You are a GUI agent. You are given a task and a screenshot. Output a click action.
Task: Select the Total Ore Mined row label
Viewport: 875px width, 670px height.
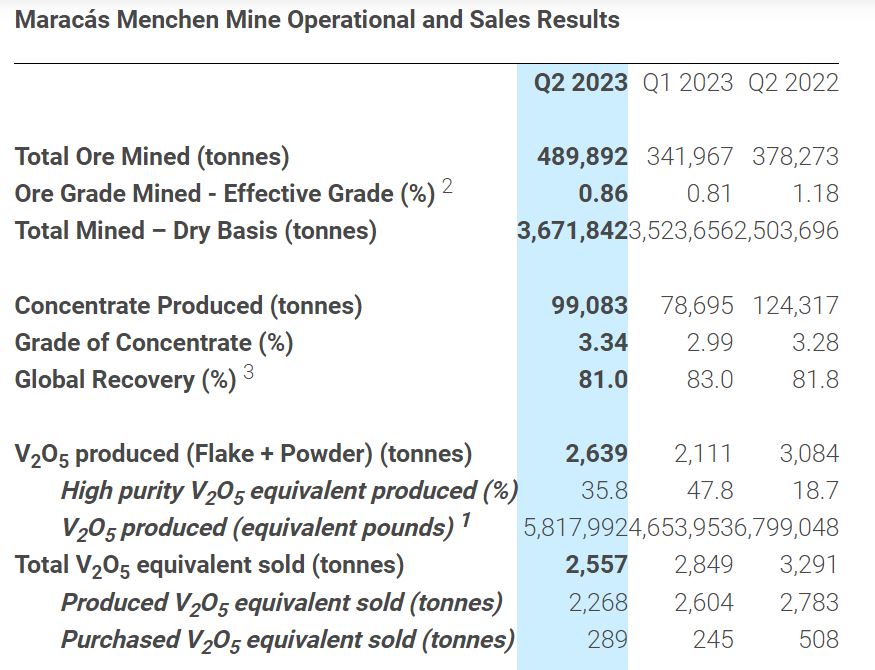point(152,157)
